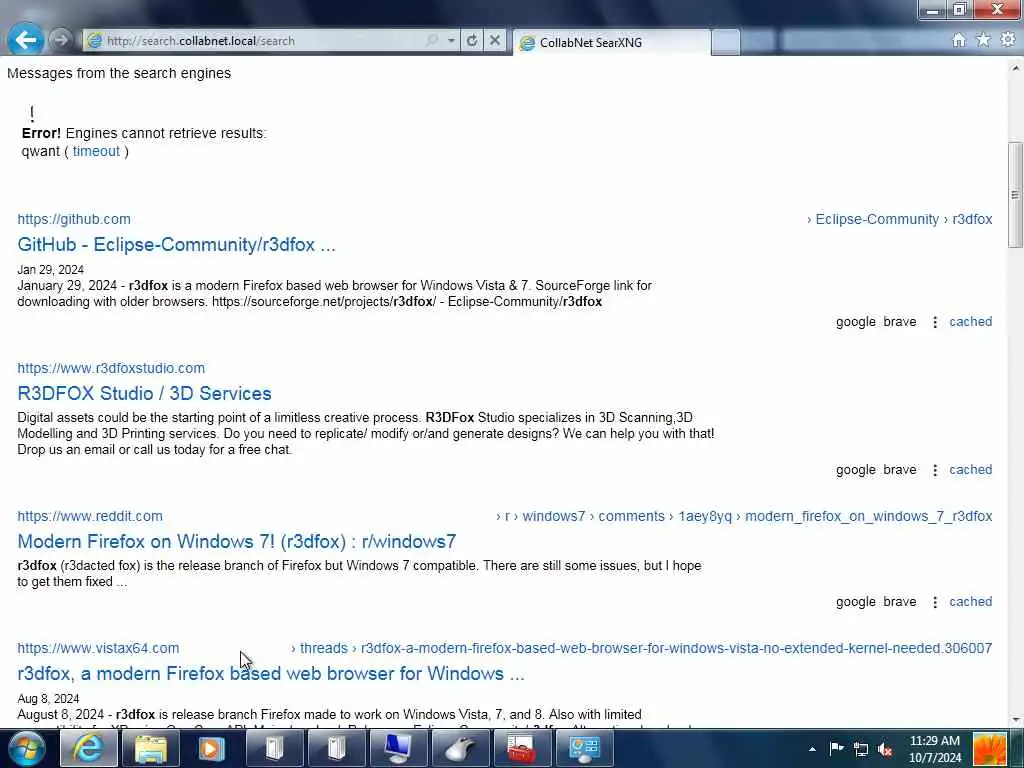Open the control panel taskbar icon
1024x768 pixels.
pos(584,748)
